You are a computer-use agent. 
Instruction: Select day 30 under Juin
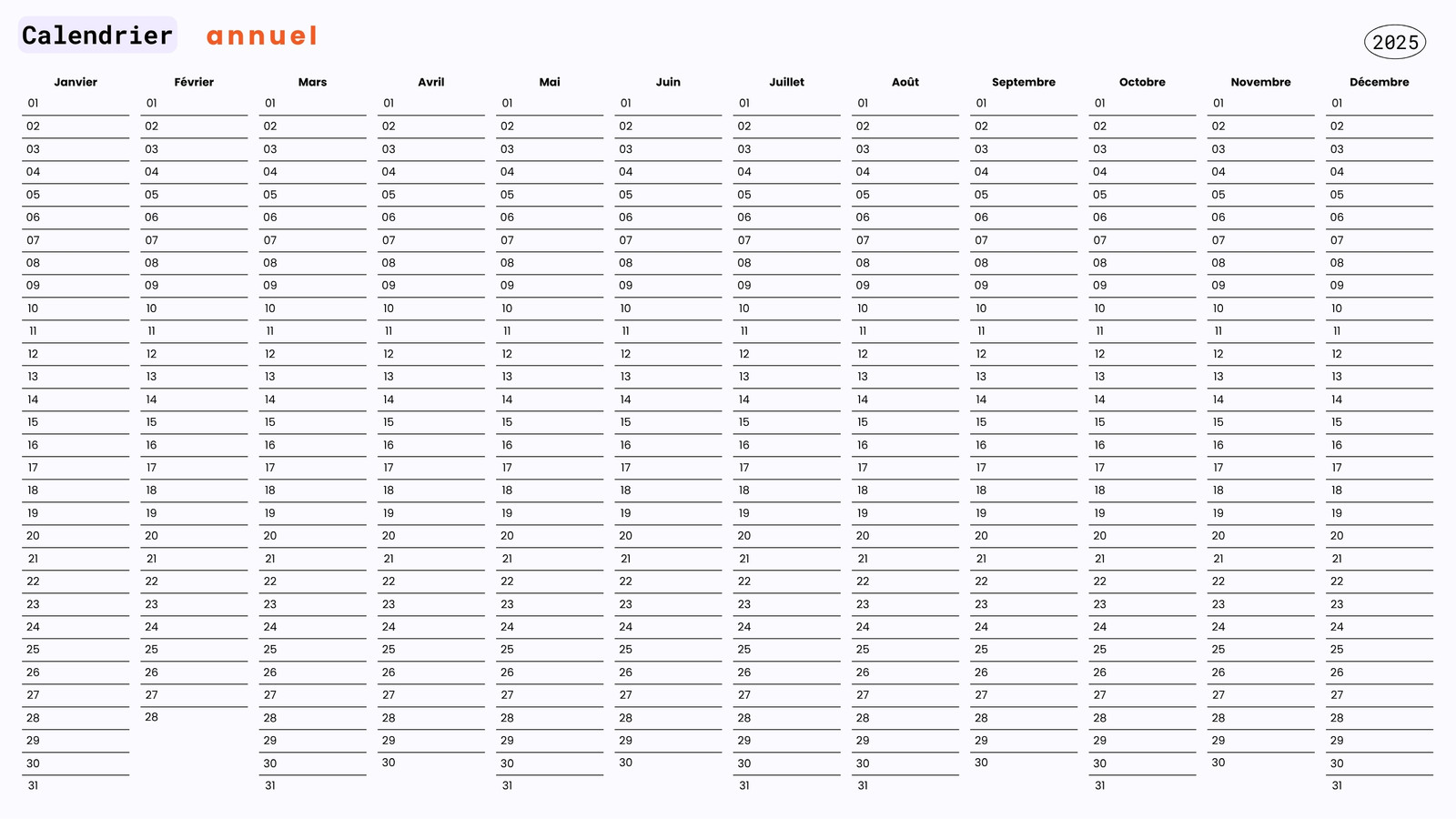(626, 763)
